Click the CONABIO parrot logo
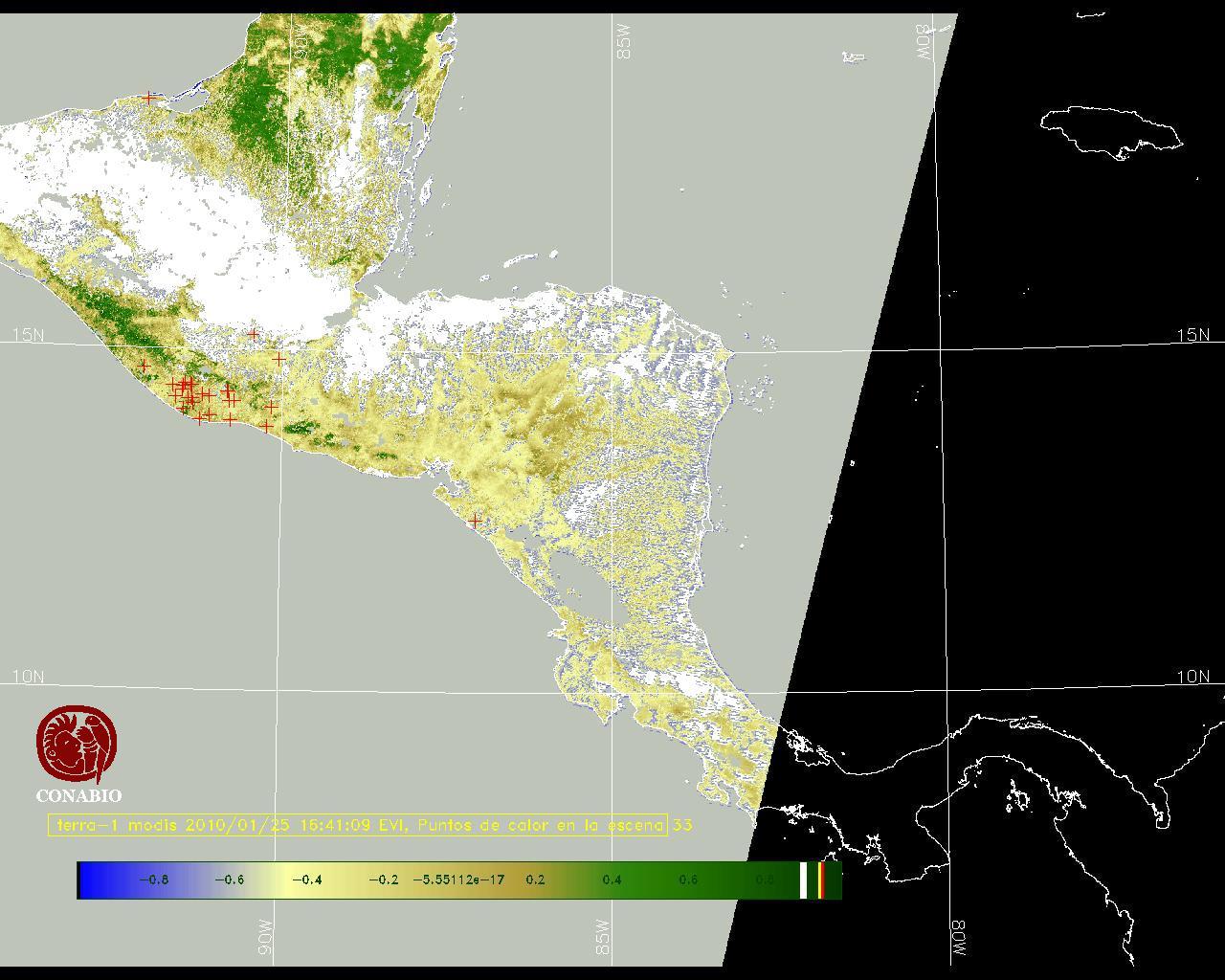The width and height of the screenshot is (1225, 980). pos(78,745)
